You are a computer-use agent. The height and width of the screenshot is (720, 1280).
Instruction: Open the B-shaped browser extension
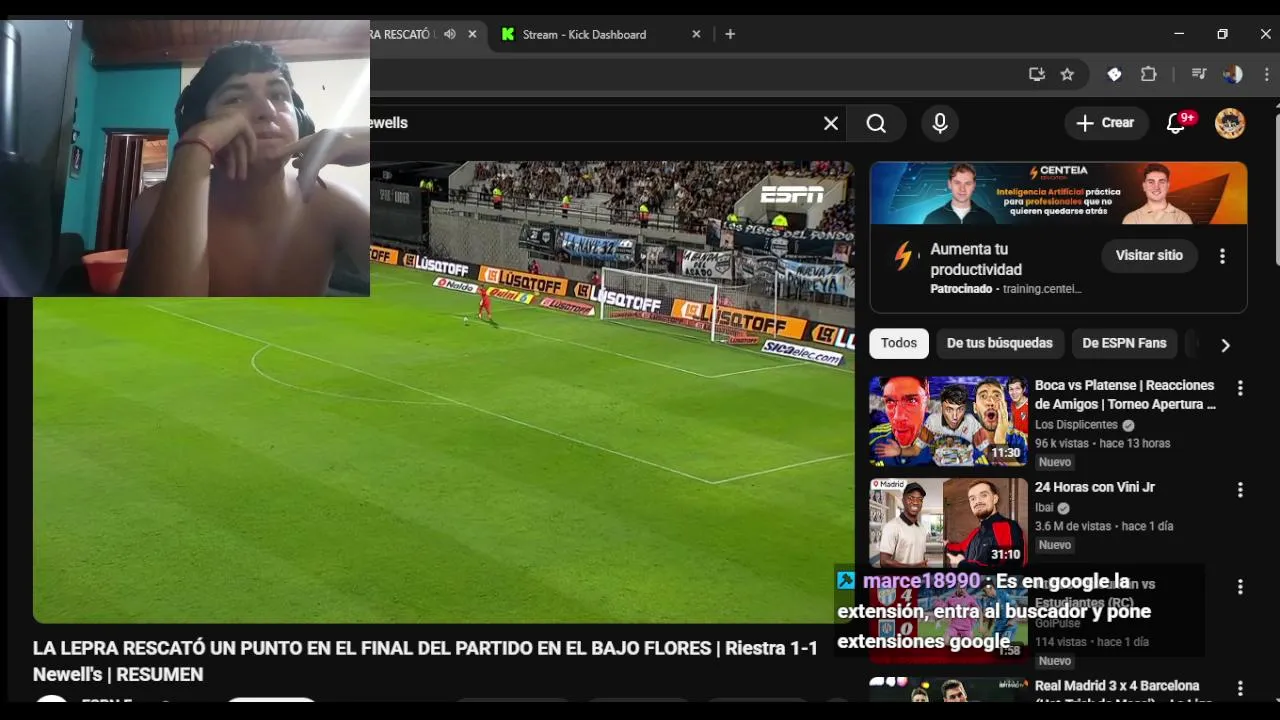click(1114, 74)
